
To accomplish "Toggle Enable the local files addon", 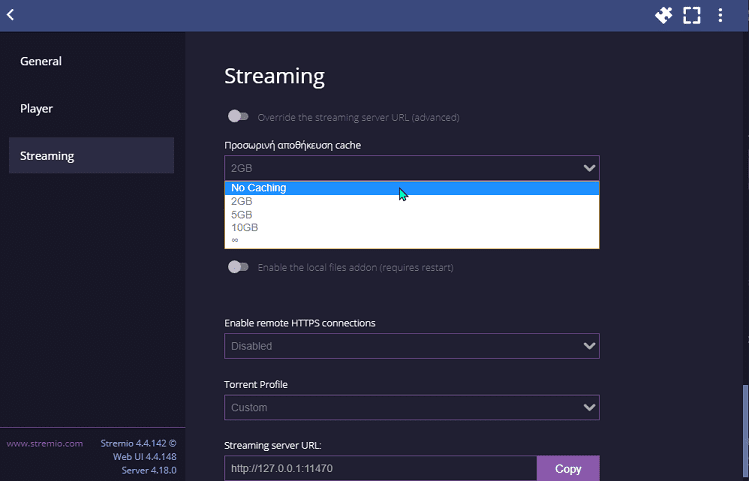I will pyautogui.click(x=238, y=267).
